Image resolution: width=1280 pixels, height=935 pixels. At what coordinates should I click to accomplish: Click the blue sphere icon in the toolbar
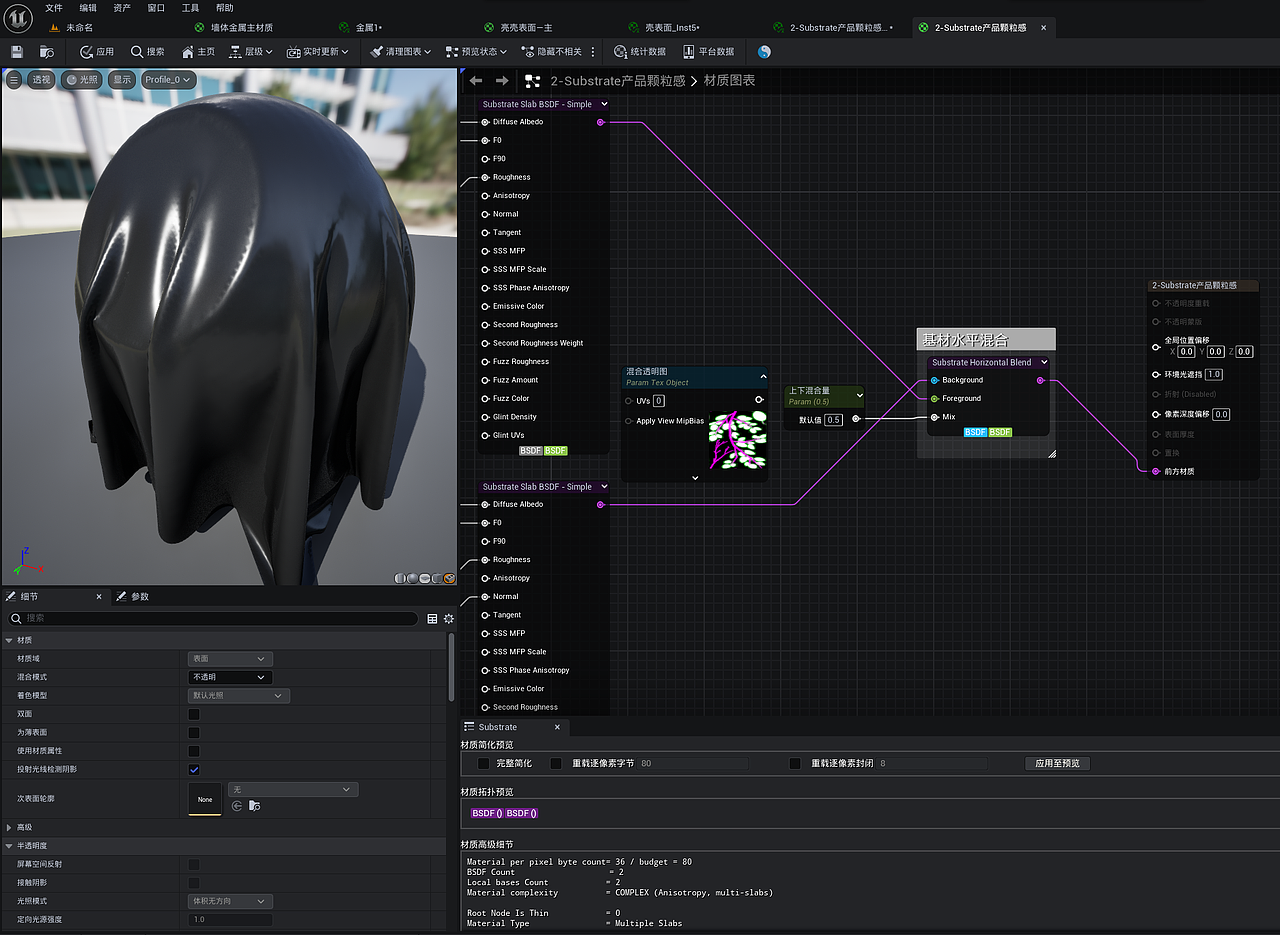tap(765, 51)
